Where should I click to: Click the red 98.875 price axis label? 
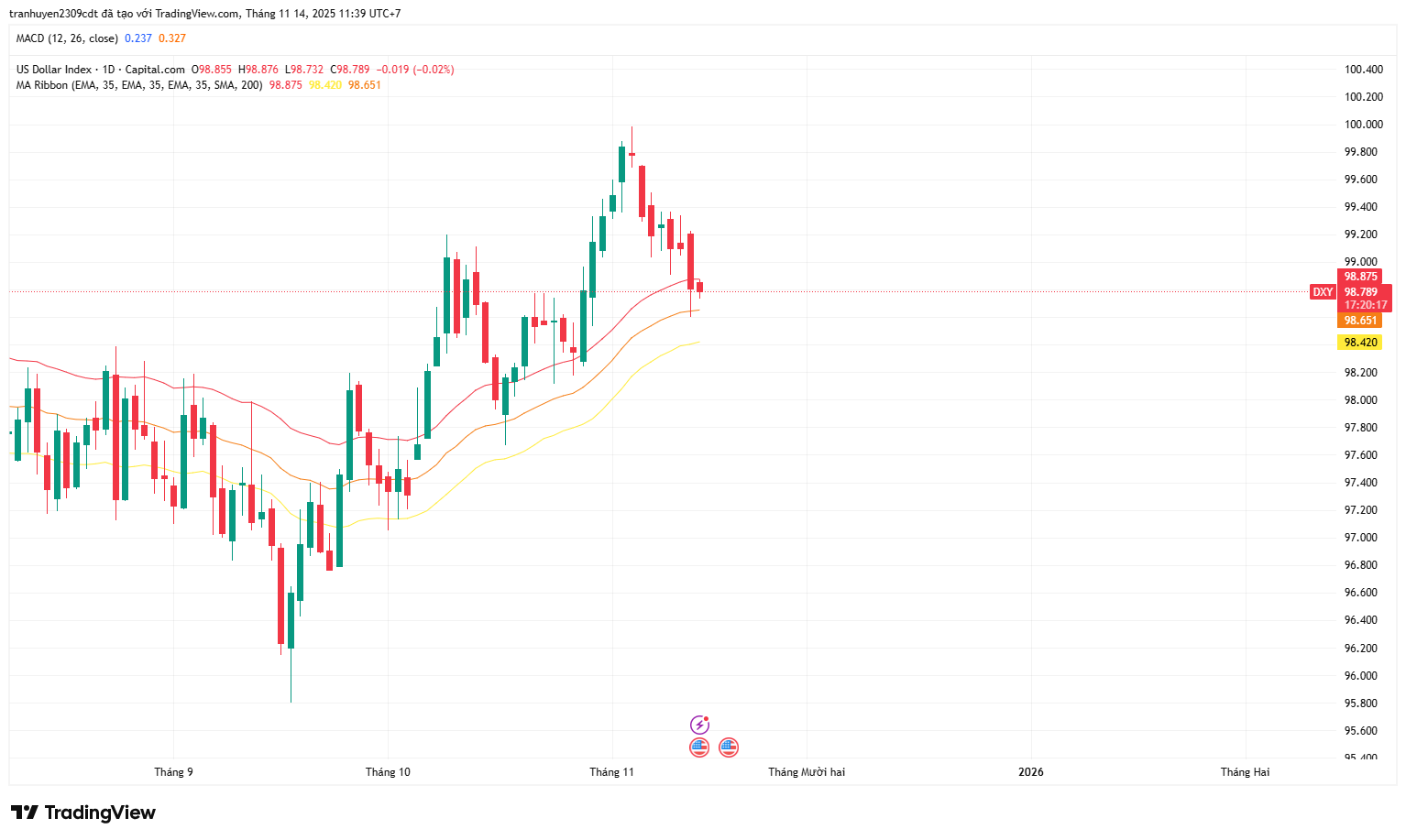tap(1360, 277)
